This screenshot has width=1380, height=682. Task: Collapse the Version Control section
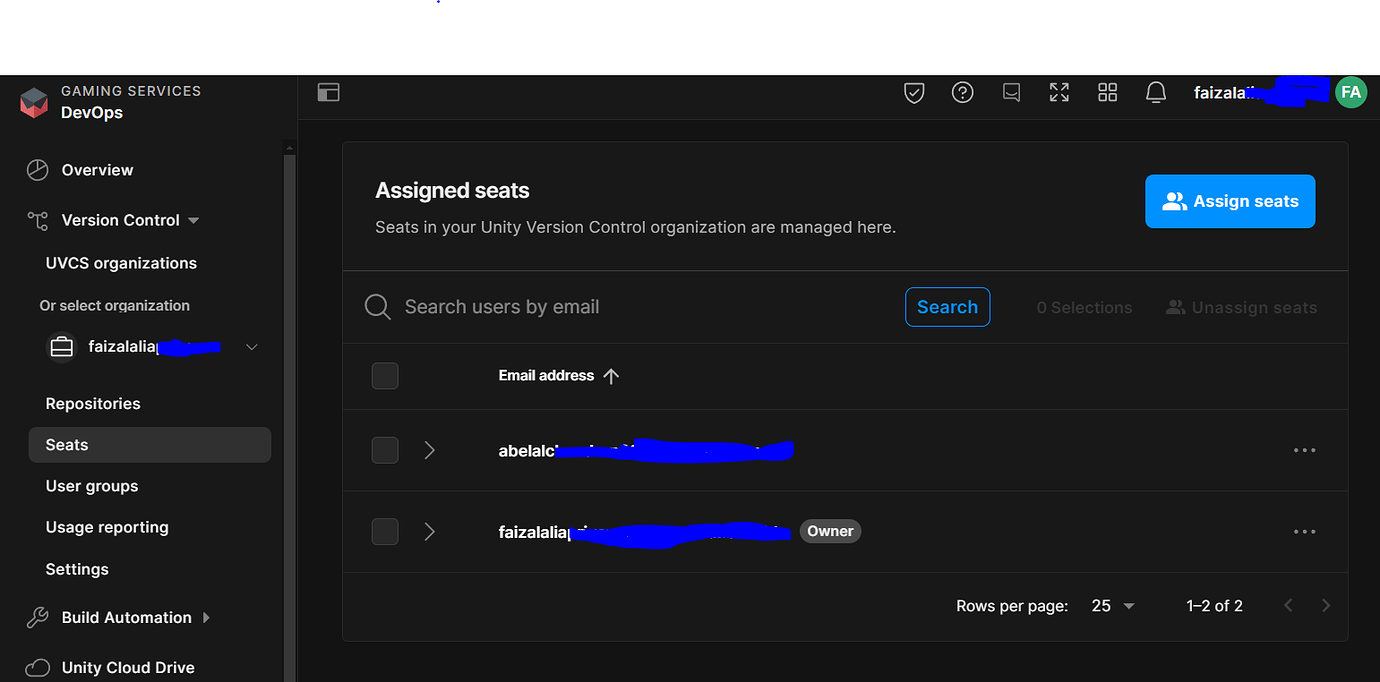[x=194, y=220]
